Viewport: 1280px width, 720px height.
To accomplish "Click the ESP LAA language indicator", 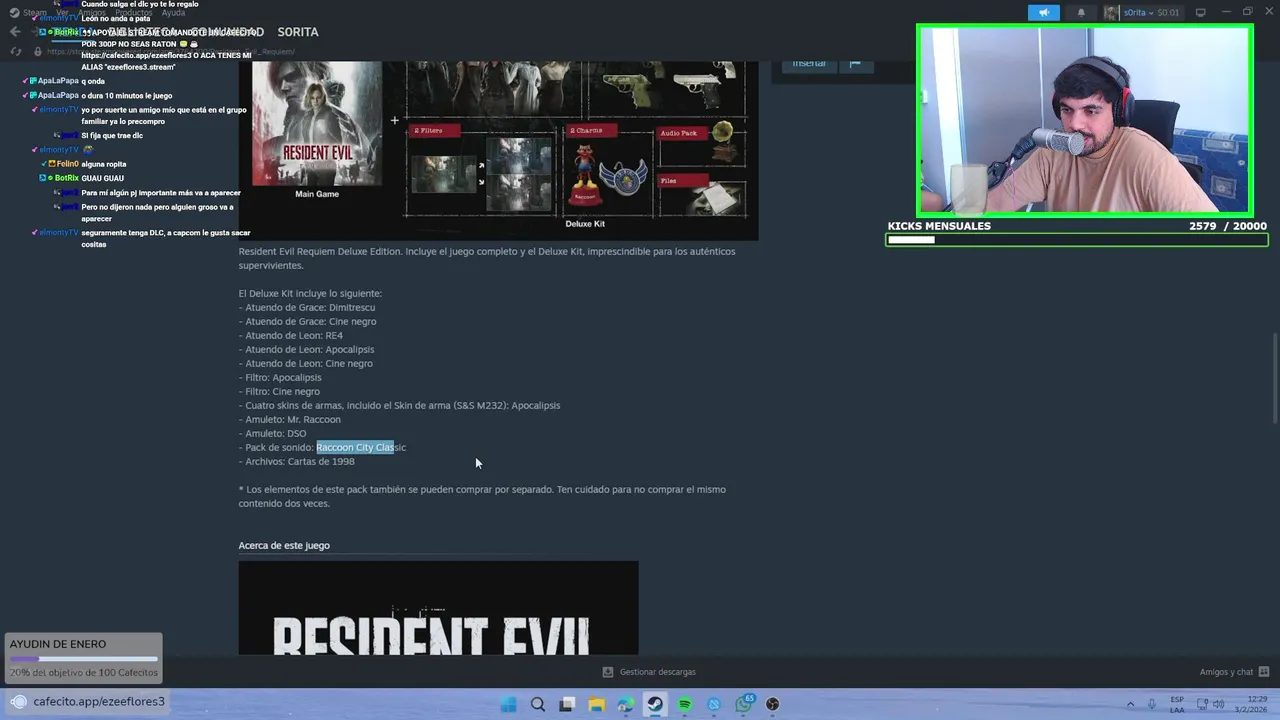I will click(x=1177, y=704).
